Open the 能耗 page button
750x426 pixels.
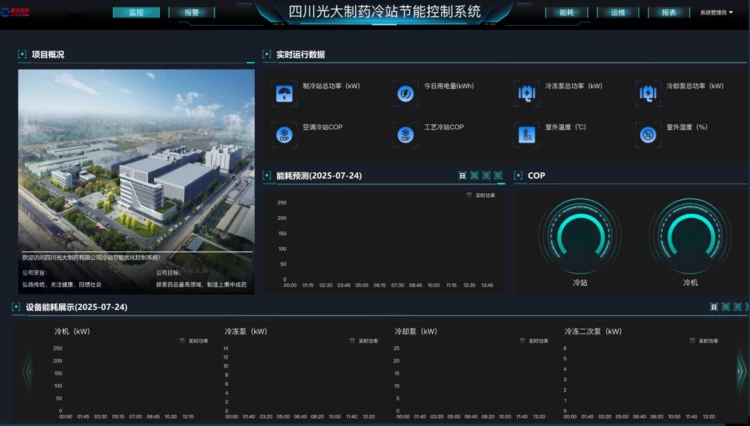567,13
